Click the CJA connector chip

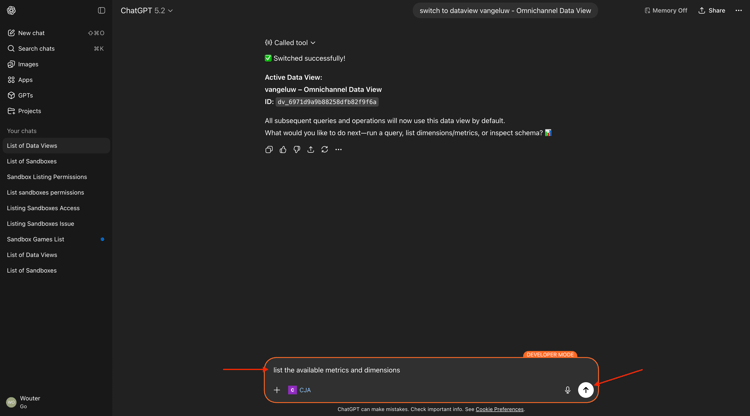(299, 390)
